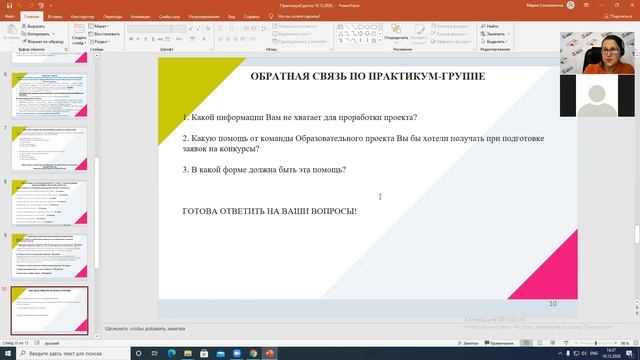
Task: Click question 3 'В какой форме должна быть эта помощь?'
Action: 264,170
